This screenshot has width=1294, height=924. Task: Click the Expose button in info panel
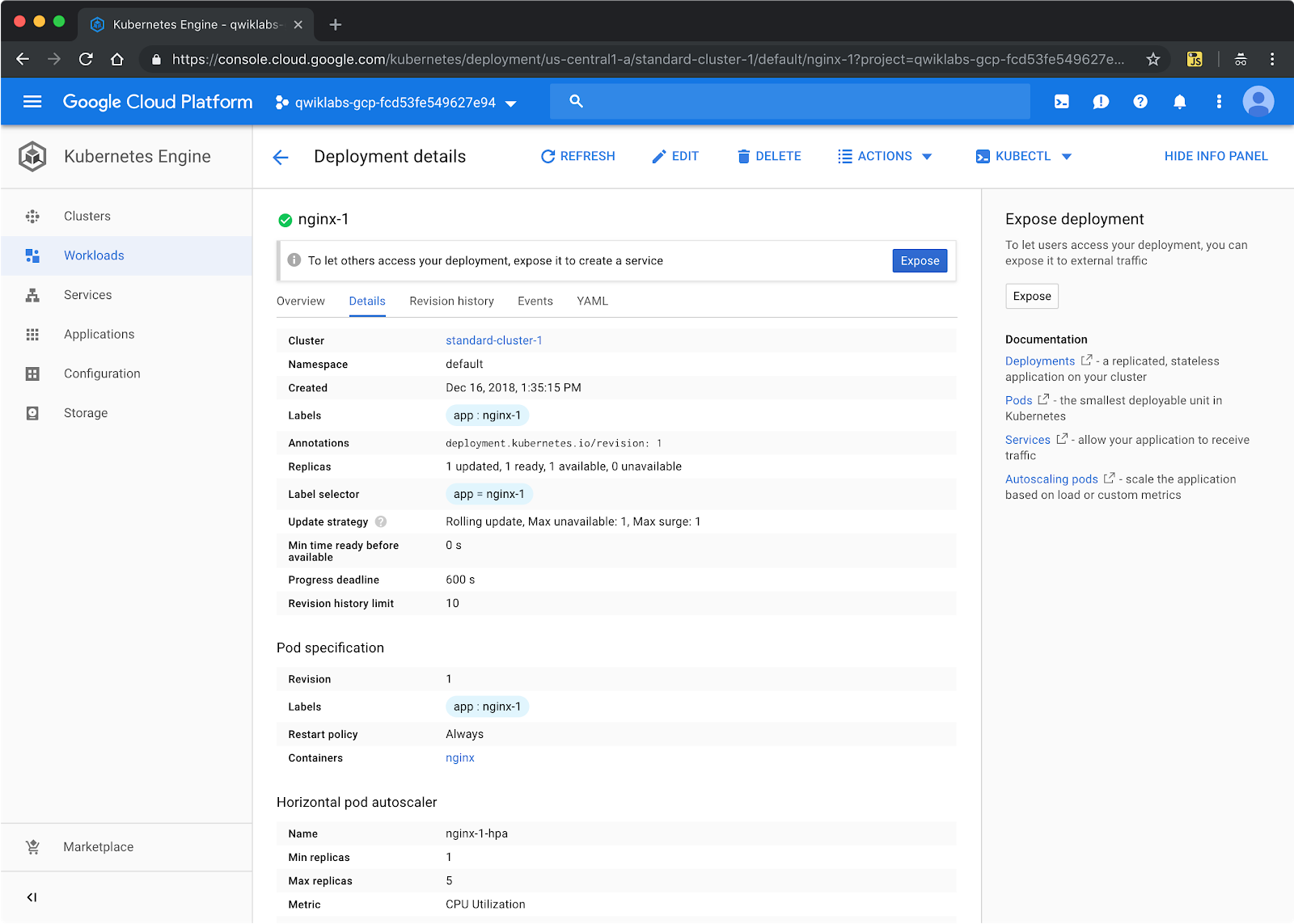(x=1032, y=297)
